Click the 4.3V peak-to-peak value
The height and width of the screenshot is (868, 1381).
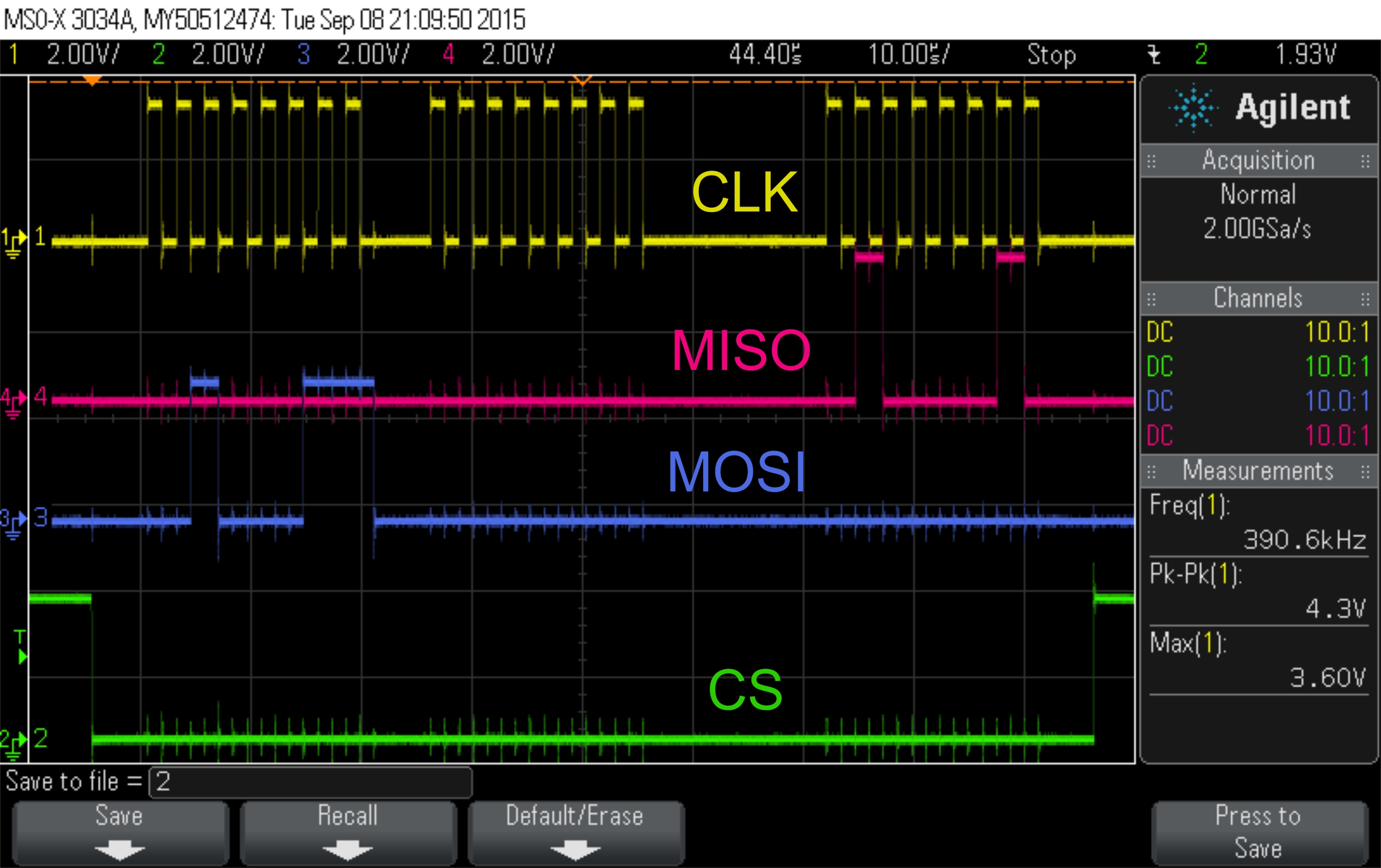1336,609
